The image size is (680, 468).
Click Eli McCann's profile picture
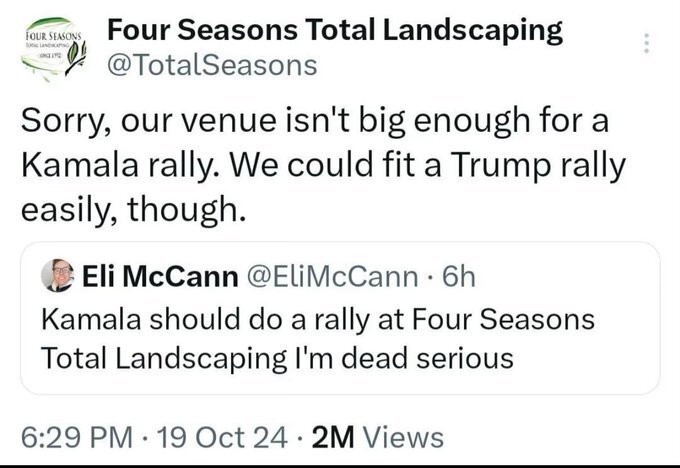(58, 275)
